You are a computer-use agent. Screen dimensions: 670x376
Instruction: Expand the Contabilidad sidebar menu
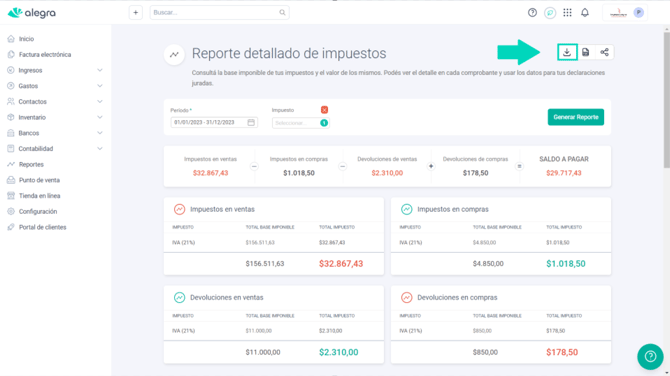55,149
